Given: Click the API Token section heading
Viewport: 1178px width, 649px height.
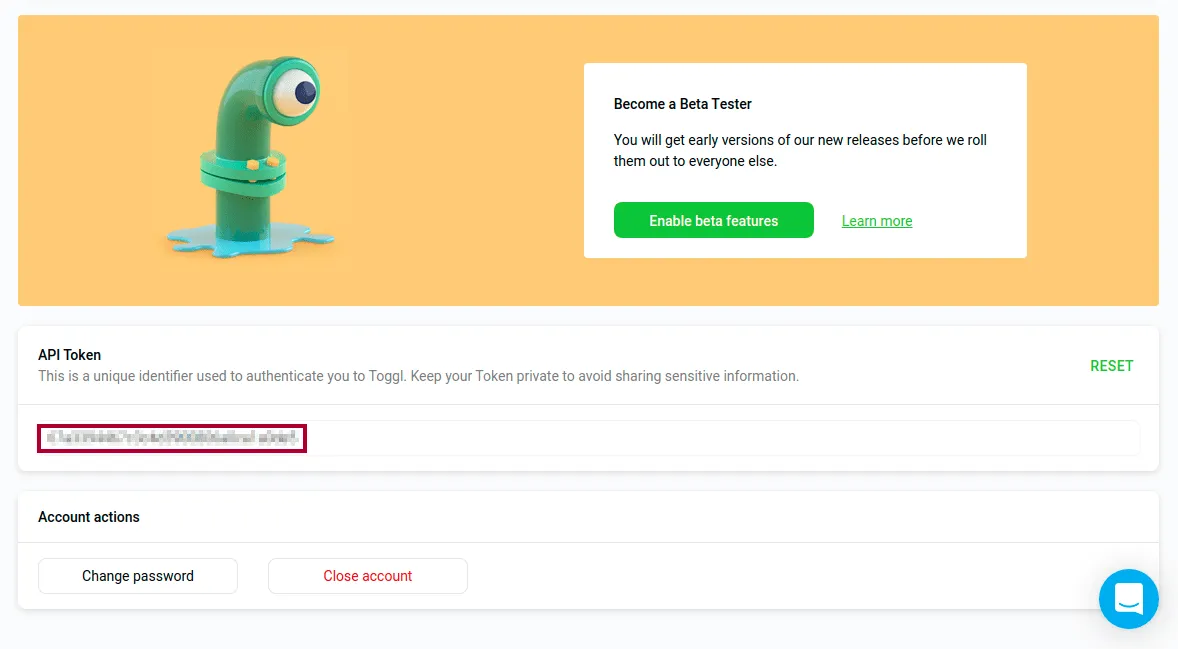Looking at the screenshot, I should 69,355.
